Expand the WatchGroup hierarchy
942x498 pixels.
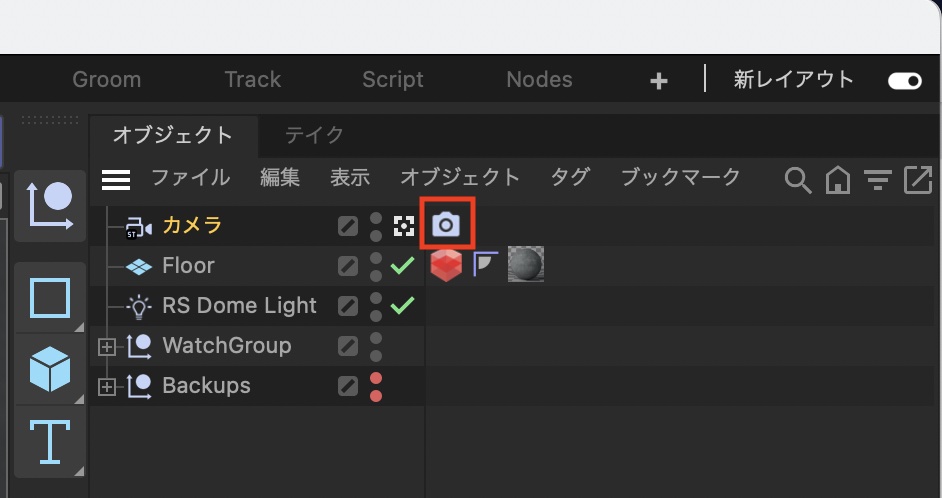coord(107,346)
